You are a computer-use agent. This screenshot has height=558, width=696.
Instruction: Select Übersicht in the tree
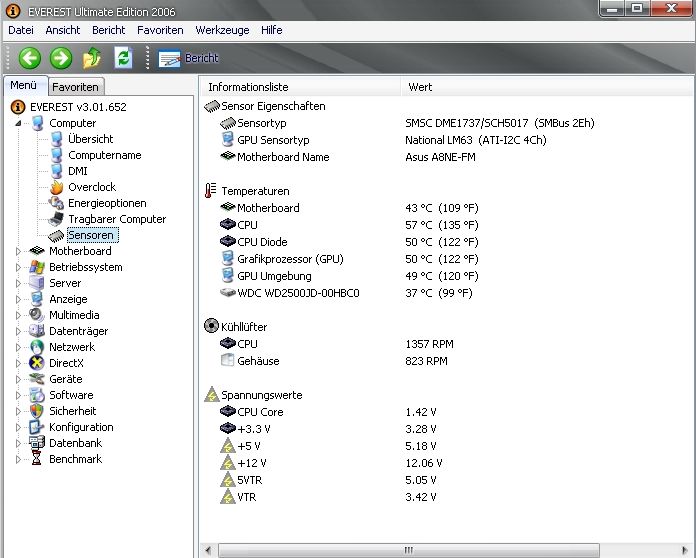91,139
